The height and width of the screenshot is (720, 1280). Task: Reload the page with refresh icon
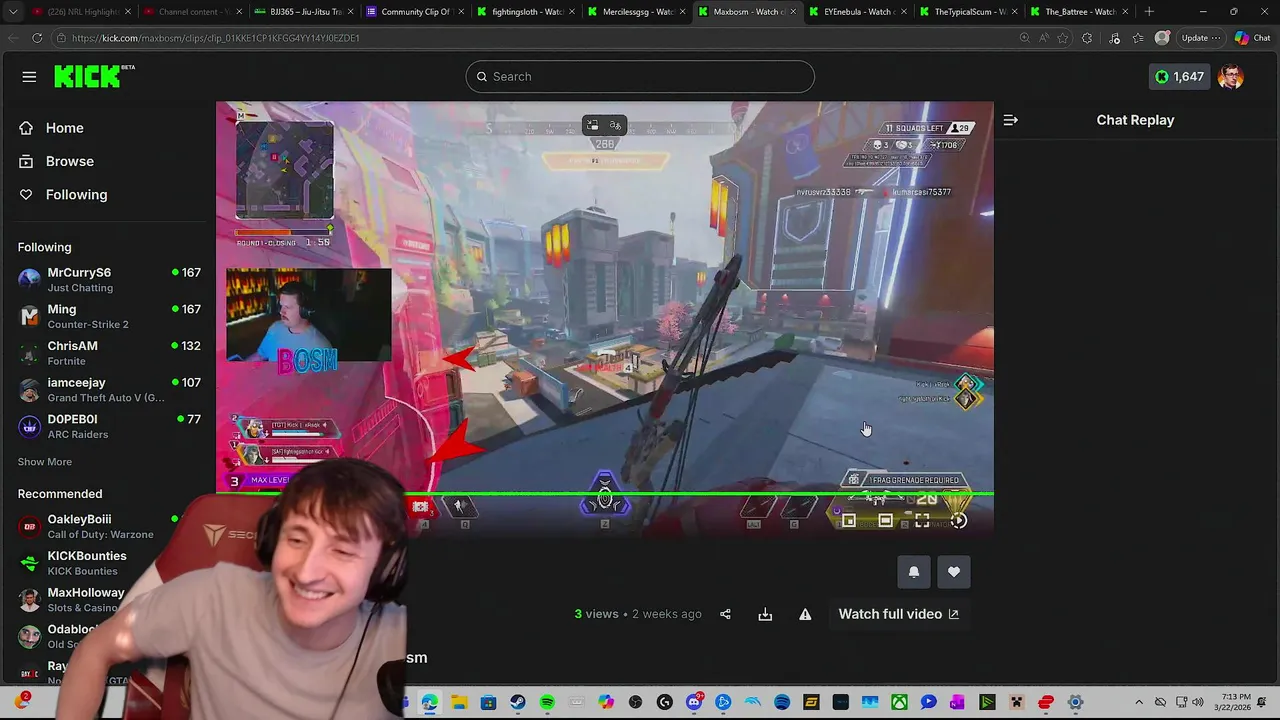[x=37, y=38]
